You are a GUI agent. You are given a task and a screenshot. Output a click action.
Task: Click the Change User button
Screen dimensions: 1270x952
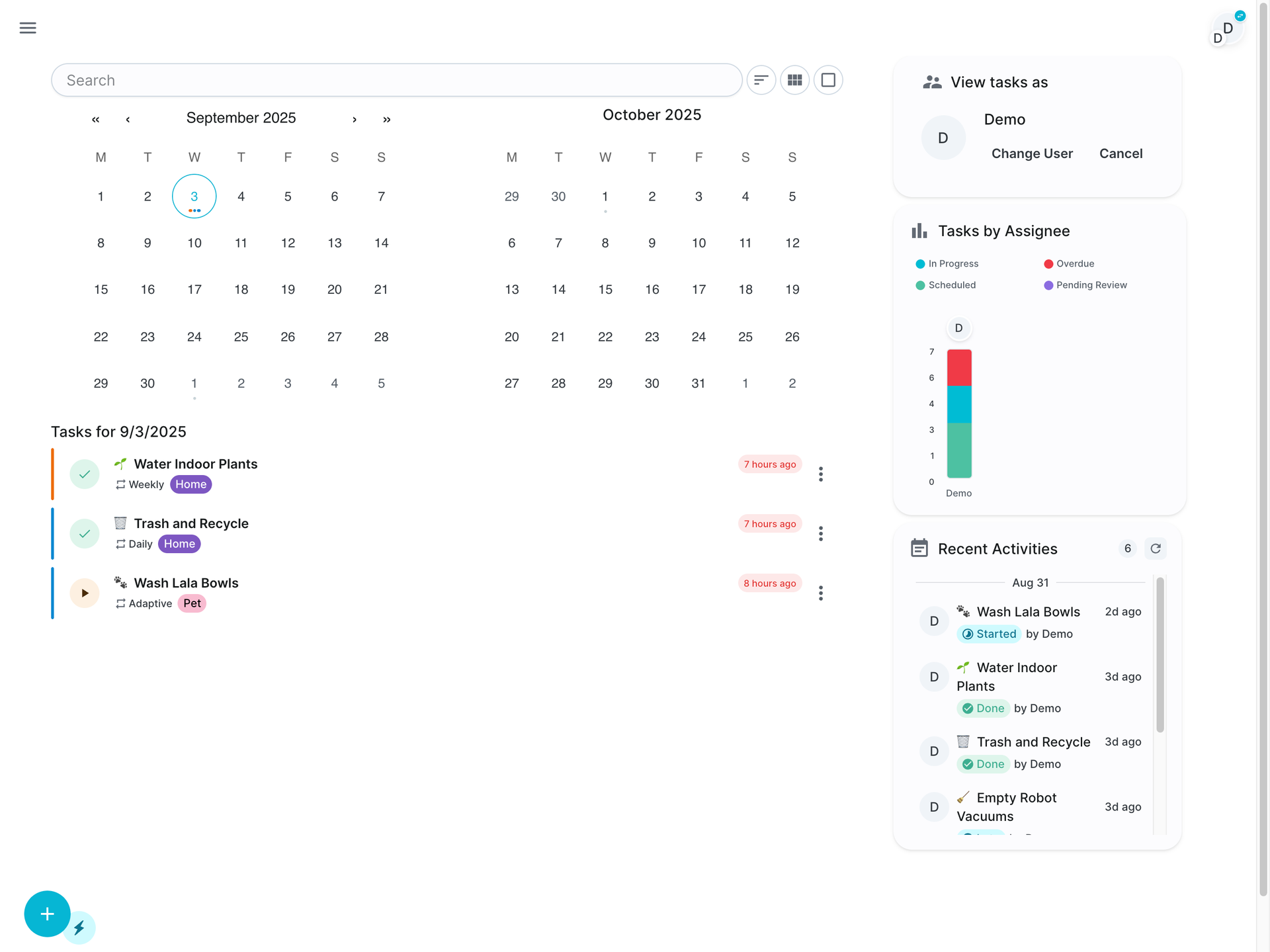1032,153
